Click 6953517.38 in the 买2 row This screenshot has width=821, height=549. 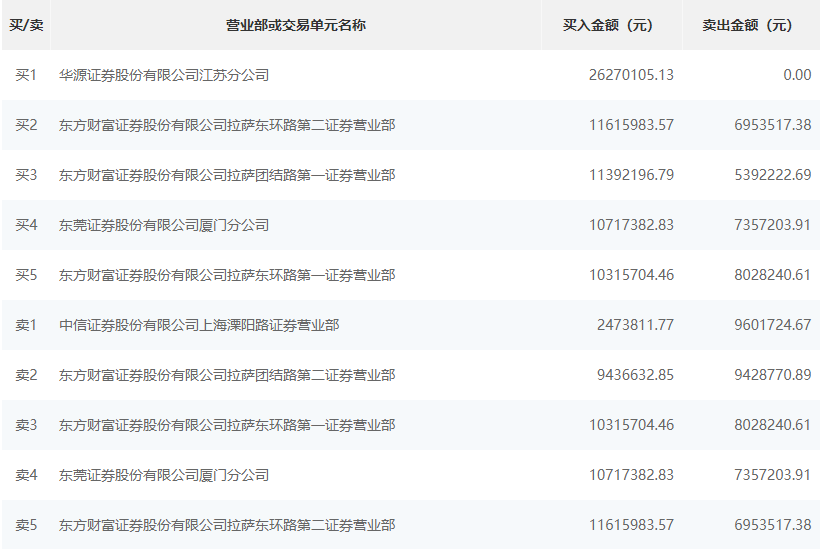tap(772, 125)
